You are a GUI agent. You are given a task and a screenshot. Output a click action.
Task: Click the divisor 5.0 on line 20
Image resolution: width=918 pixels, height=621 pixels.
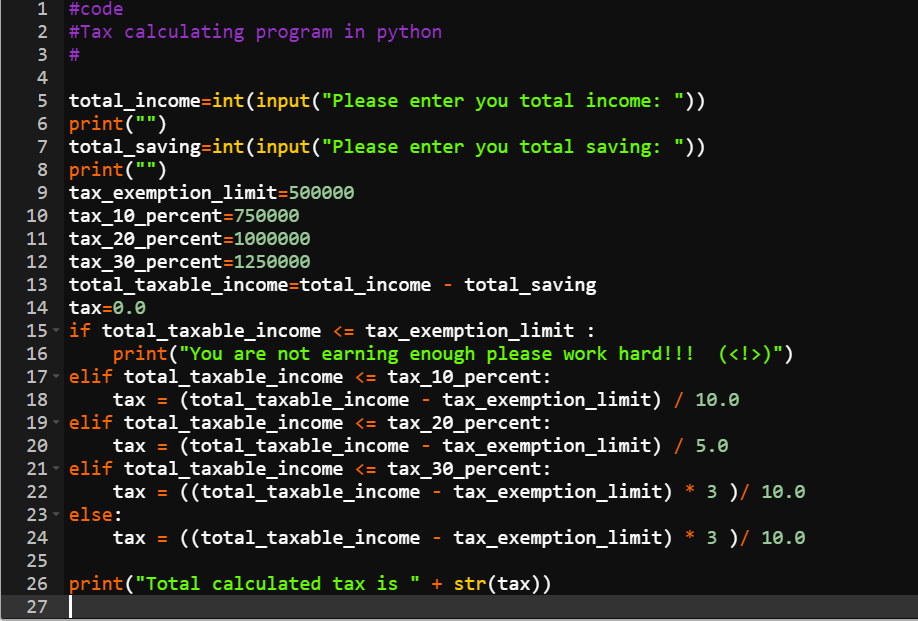pos(712,445)
